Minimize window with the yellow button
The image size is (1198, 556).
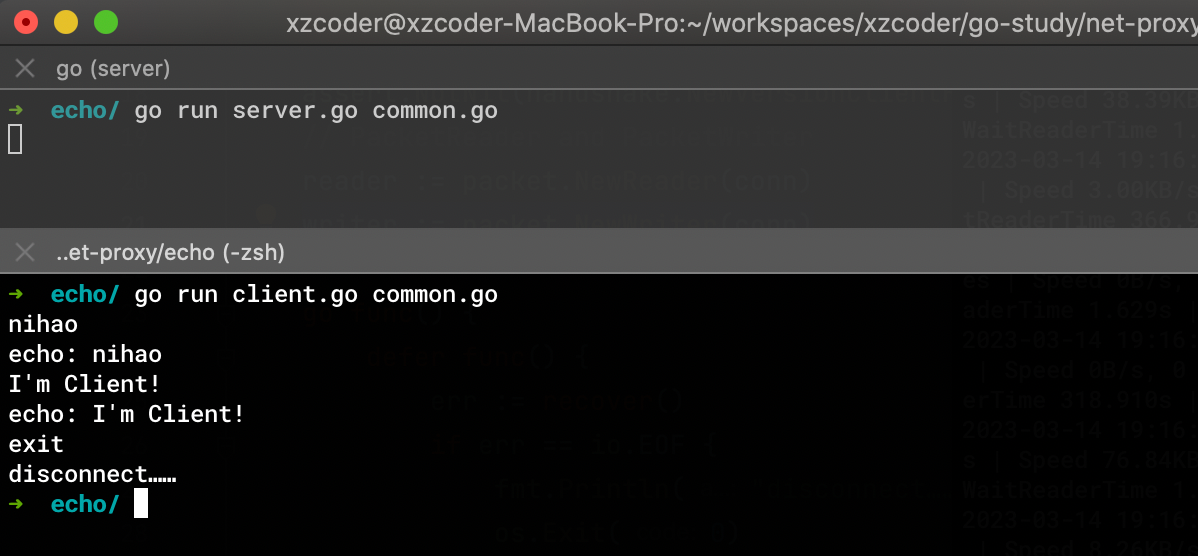(x=66, y=22)
